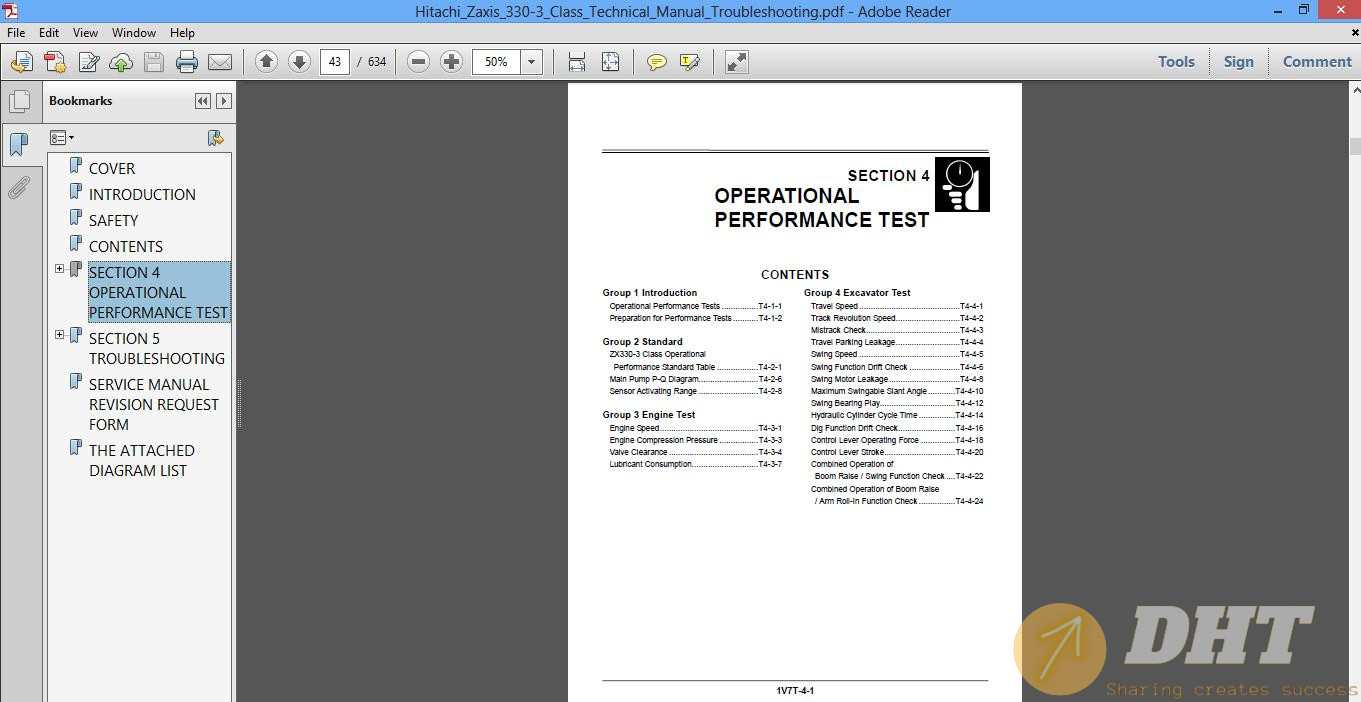Image resolution: width=1361 pixels, height=702 pixels.
Task: Click the fit one full page icon
Action: tap(610, 62)
